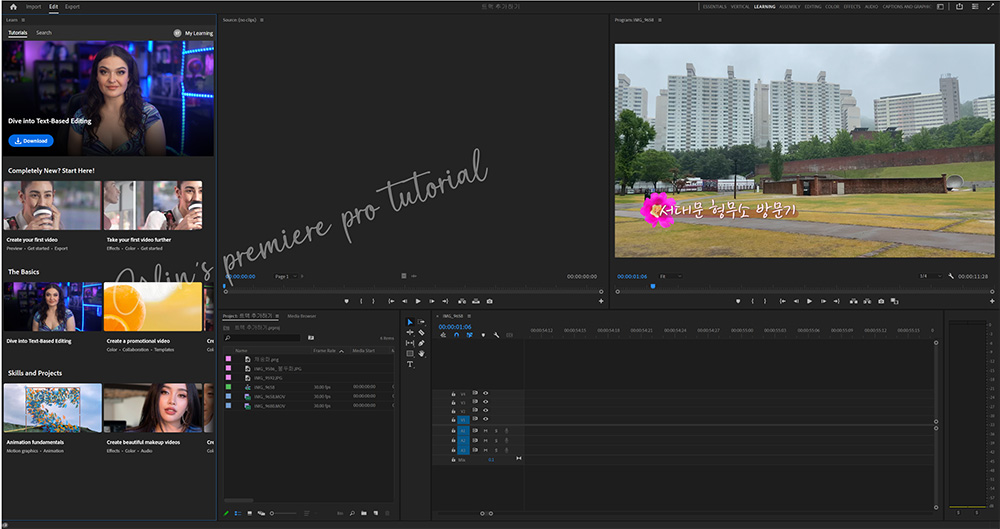Click Add Marker icon in timeline header
1000x529 pixels.
click(x=483, y=335)
